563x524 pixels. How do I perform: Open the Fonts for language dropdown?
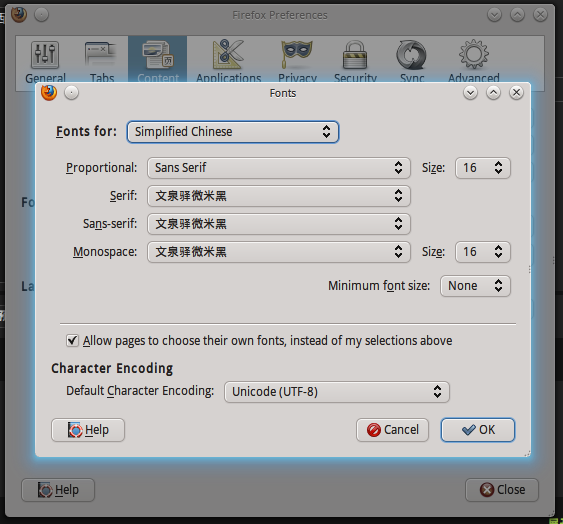[233, 132]
